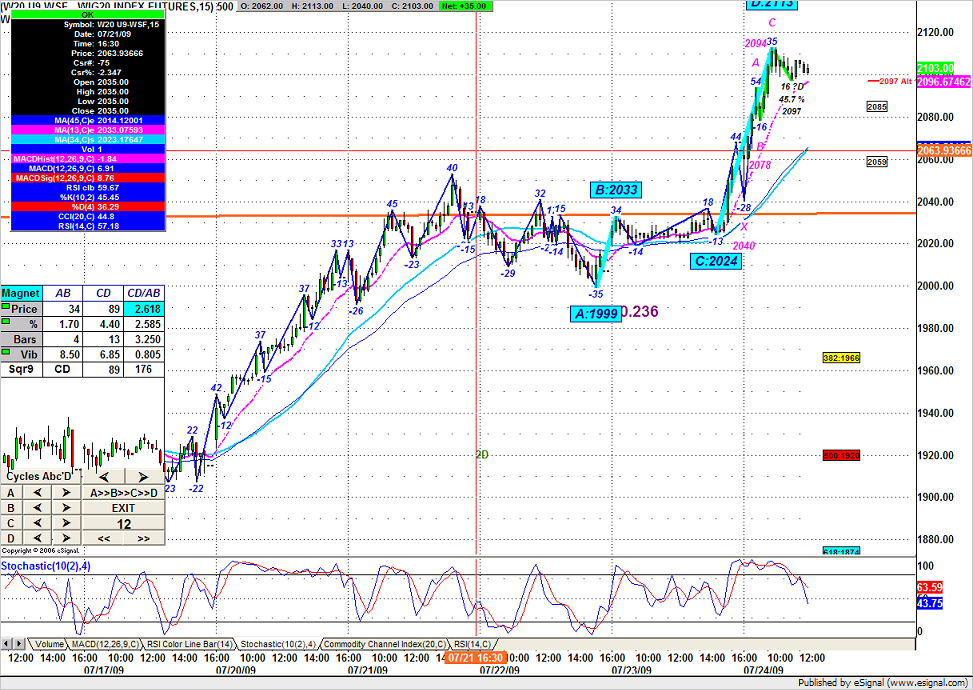The height and width of the screenshot is (690, 973).
Task: Open the MACD(12,26,9,C) tab
Action: pyautogui.click(x=105, y=644)
